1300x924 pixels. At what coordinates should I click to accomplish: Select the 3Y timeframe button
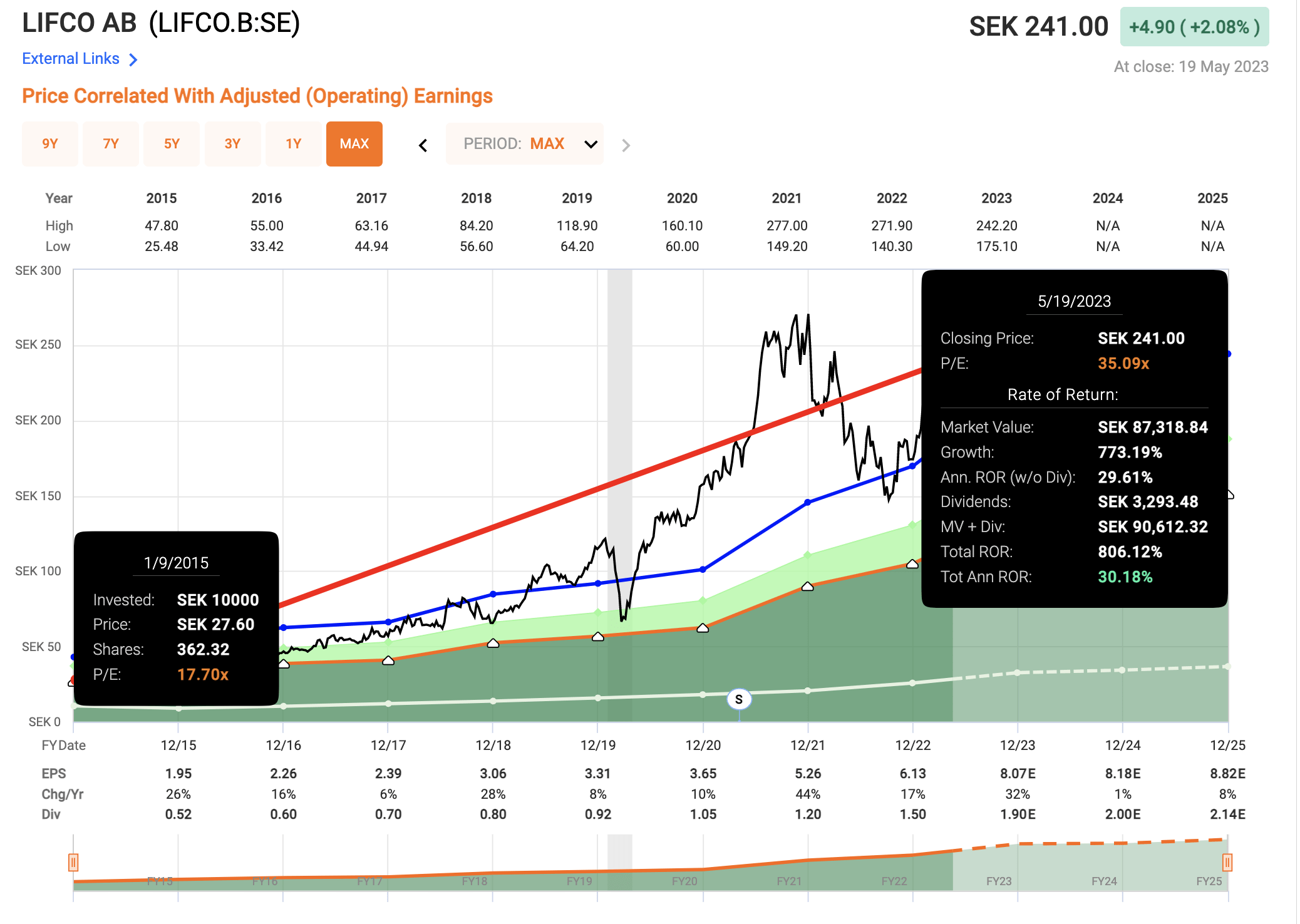pos(232,143)
